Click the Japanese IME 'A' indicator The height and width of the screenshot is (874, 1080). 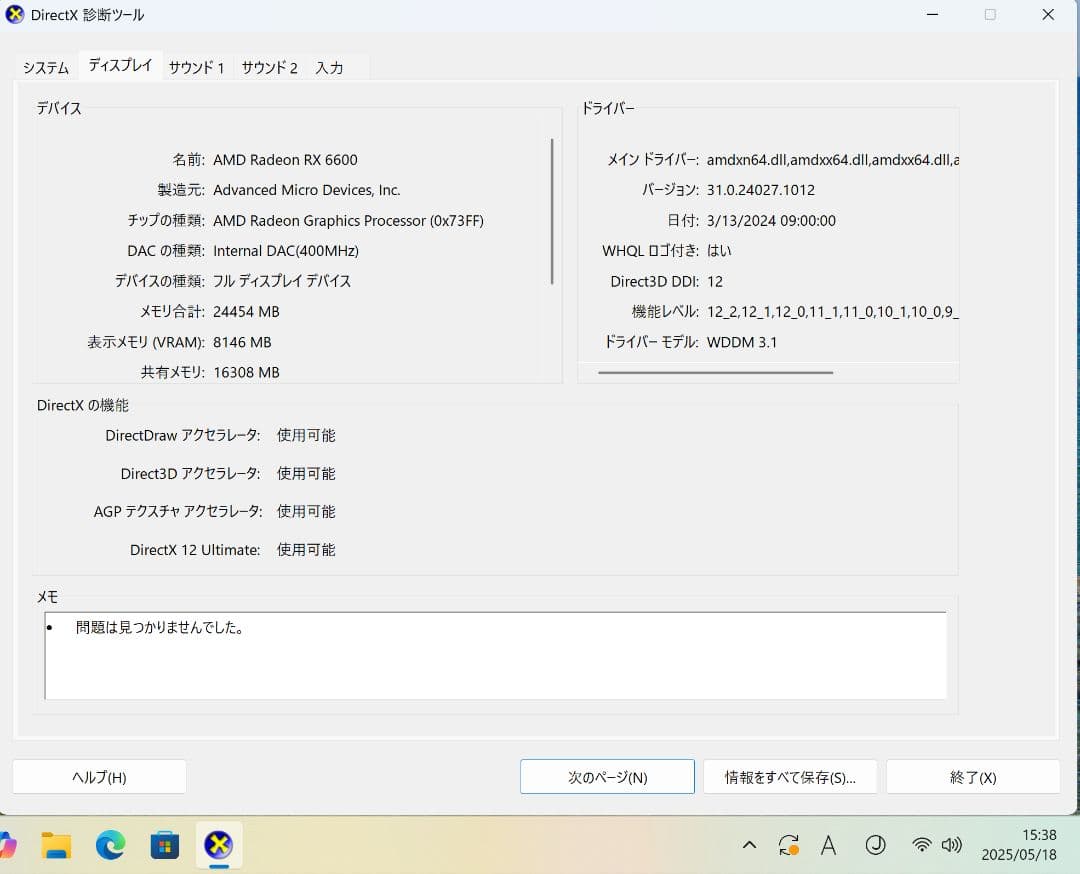click(x=828, y=845)
